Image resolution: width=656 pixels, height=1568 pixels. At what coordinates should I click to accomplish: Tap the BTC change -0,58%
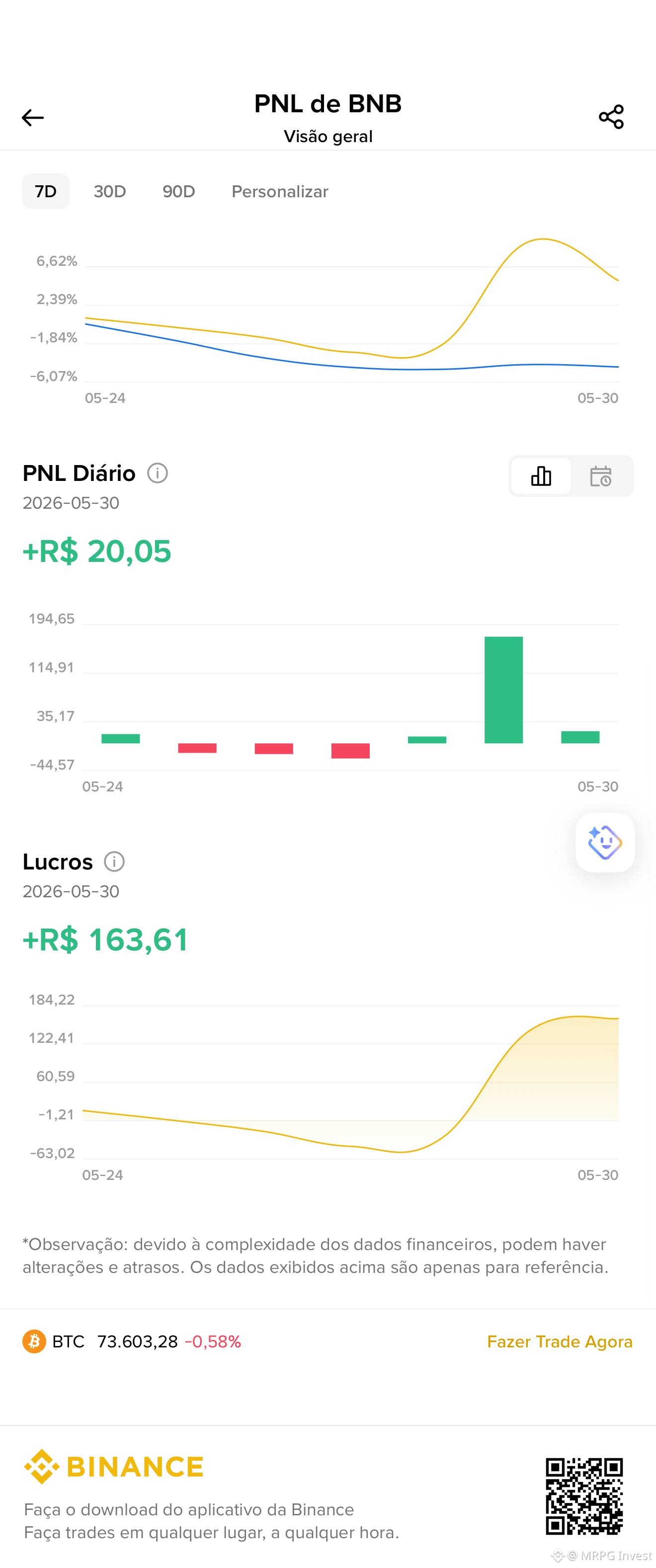coord(213,1341)
